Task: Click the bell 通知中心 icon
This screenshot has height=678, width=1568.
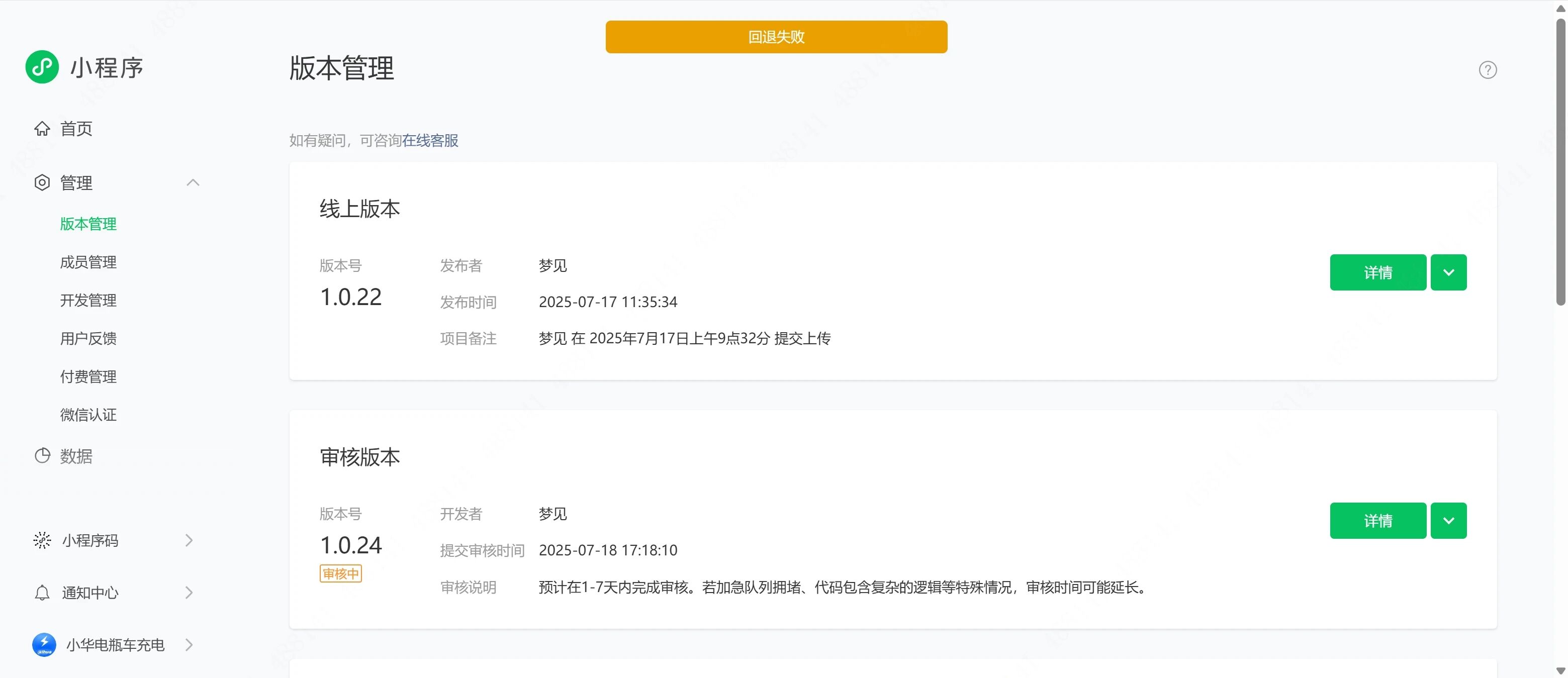Action: pyautogui.click(x=42, y=593)
